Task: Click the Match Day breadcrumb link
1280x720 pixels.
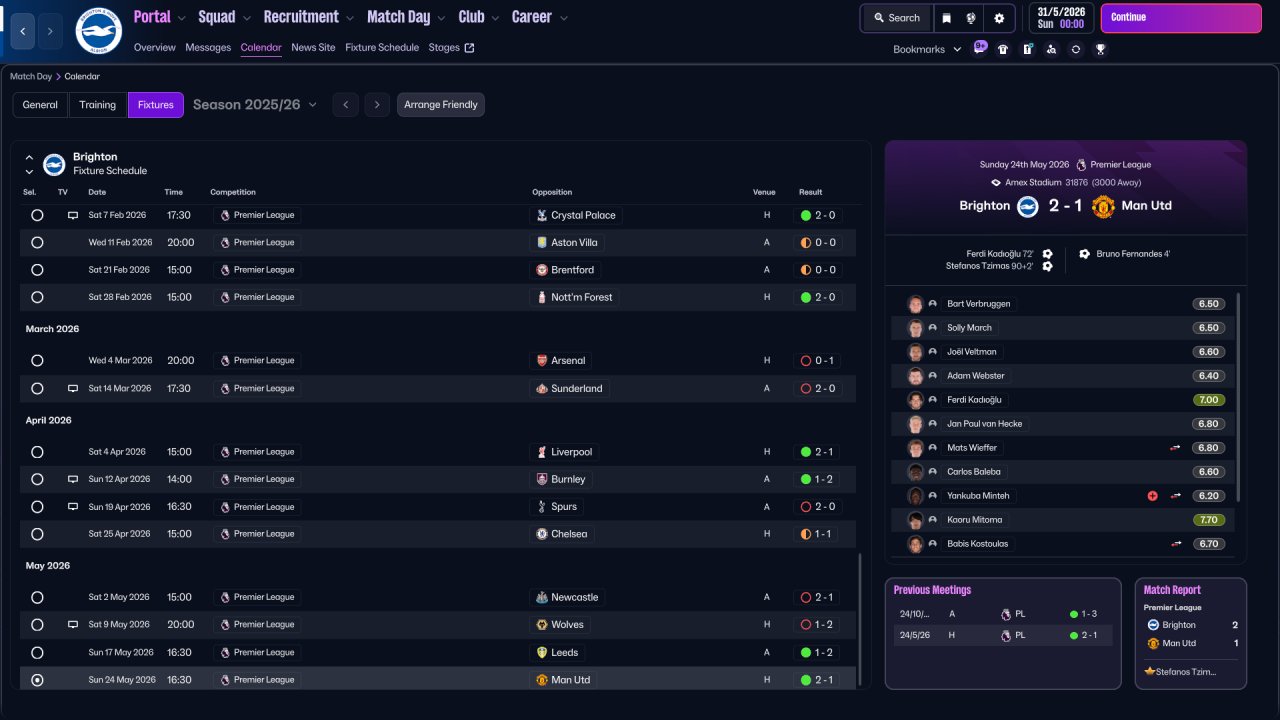Action: (31, 76)
